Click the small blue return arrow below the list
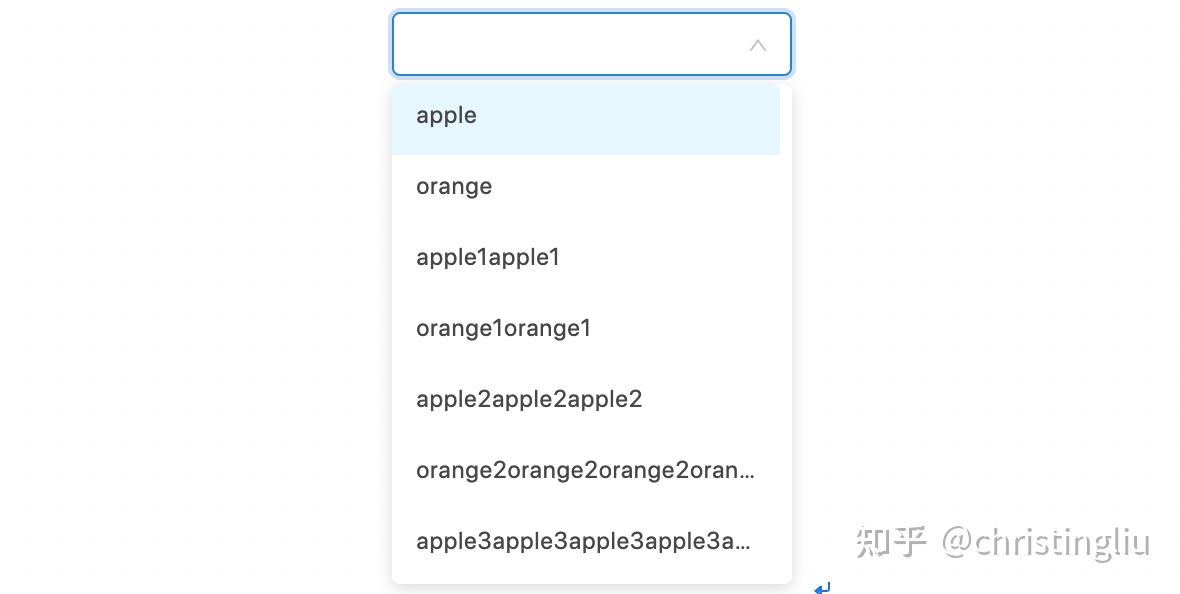Image resolution: width=1180 pixels, height=594 pixels. coord(822,587)
